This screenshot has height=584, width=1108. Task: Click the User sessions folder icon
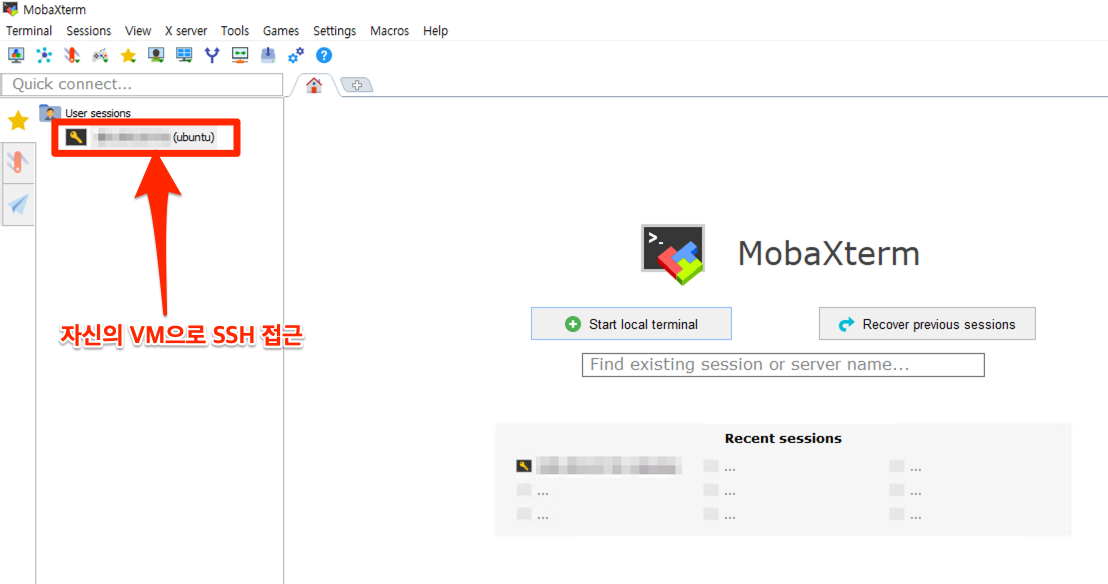pyautogui.click(x=49, y=112)
